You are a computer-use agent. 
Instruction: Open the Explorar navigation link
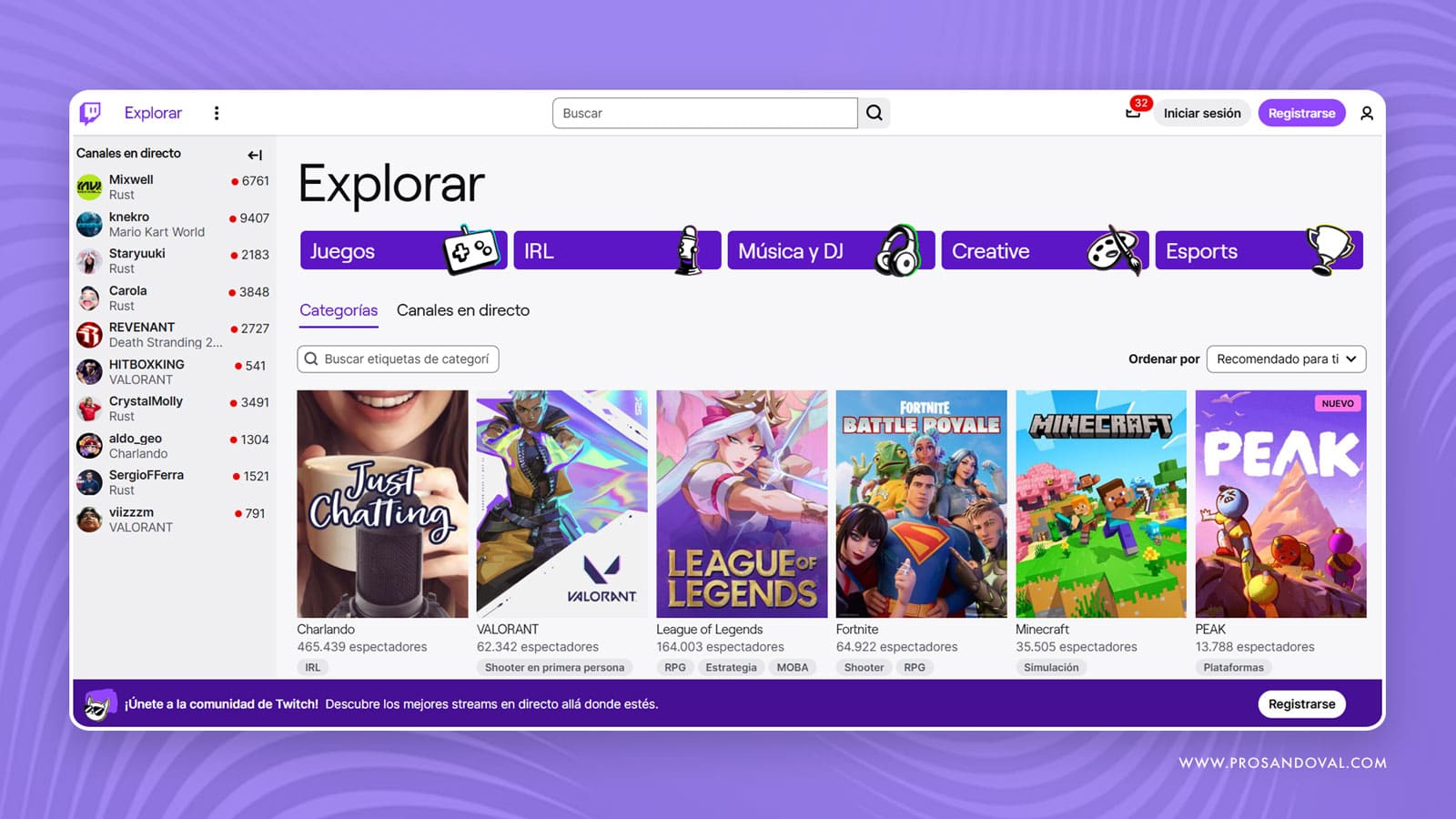[x=153, y=113]
